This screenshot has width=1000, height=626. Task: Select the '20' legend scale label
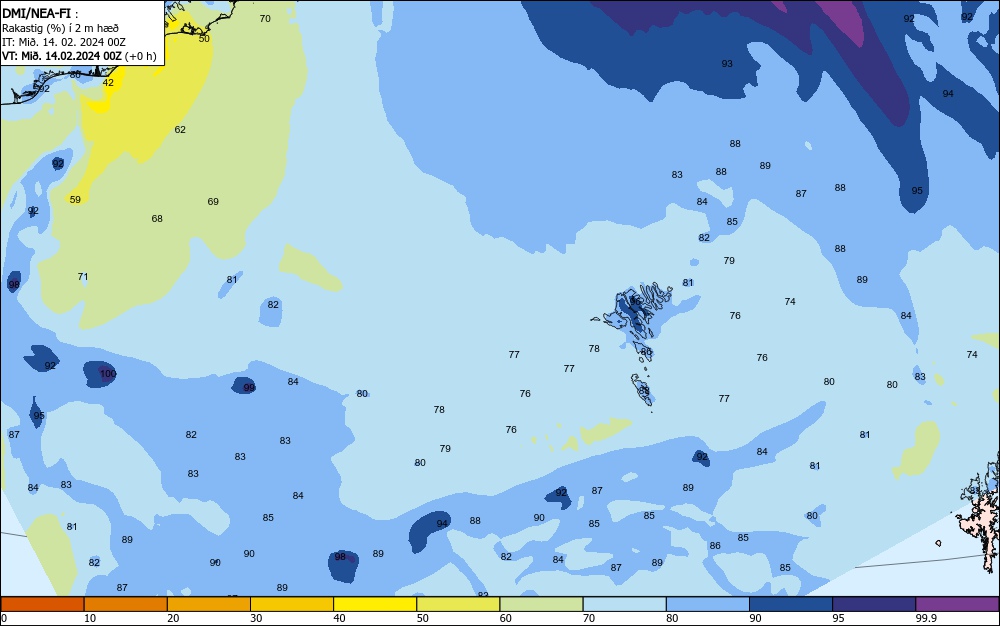point(173,618)
